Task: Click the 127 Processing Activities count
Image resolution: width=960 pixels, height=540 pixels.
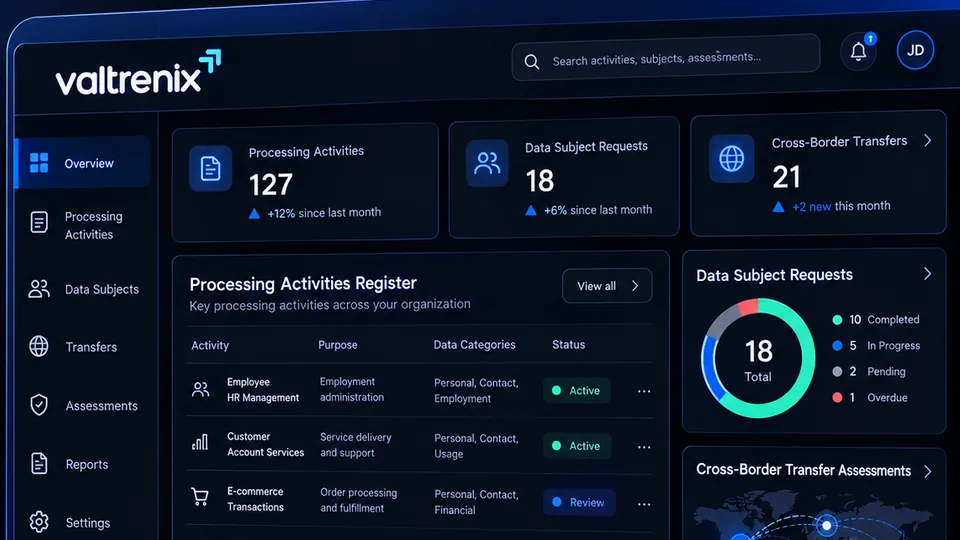Action: pos(271,184)
